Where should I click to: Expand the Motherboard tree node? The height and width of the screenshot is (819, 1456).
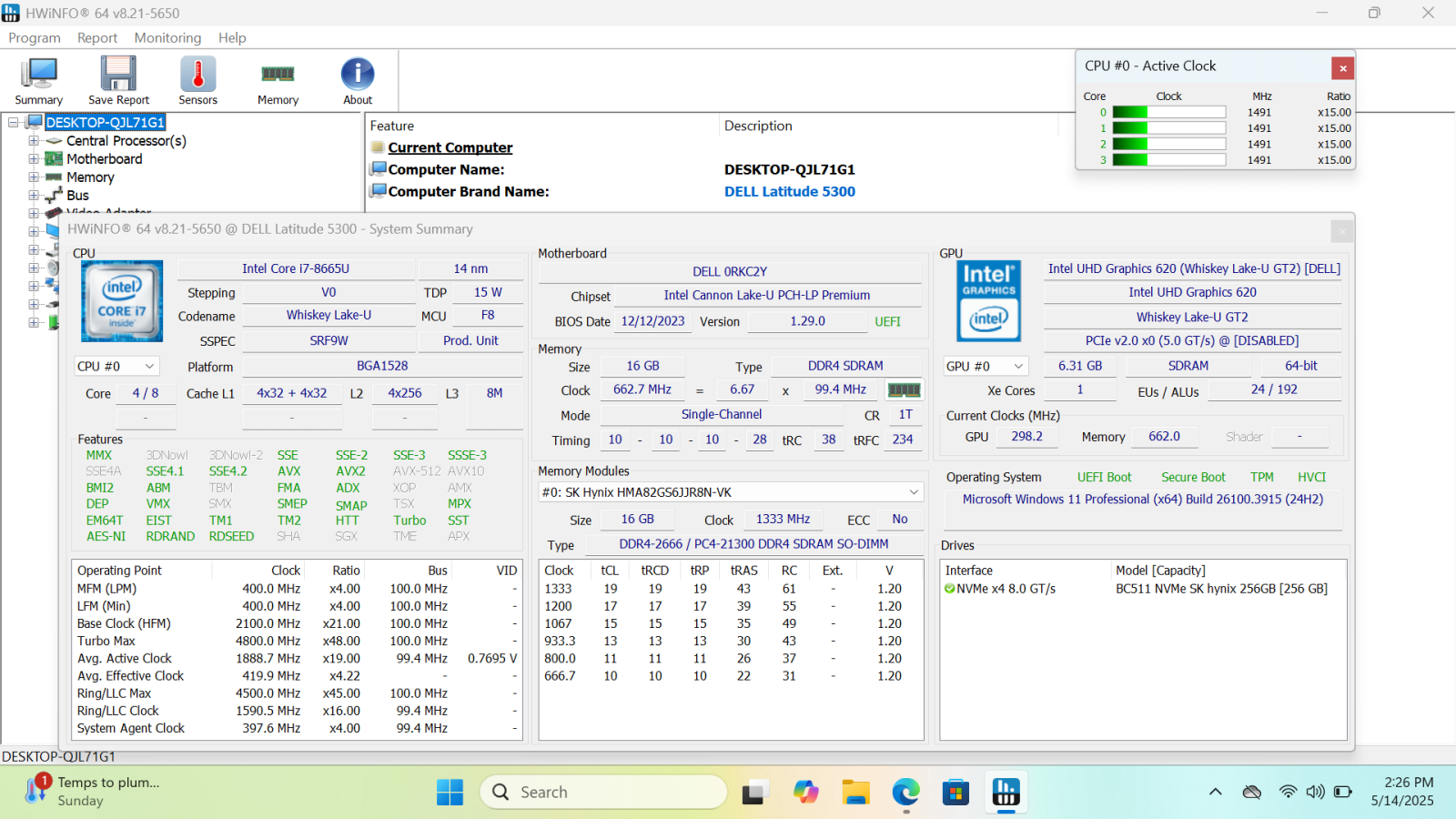pos(34,159)
